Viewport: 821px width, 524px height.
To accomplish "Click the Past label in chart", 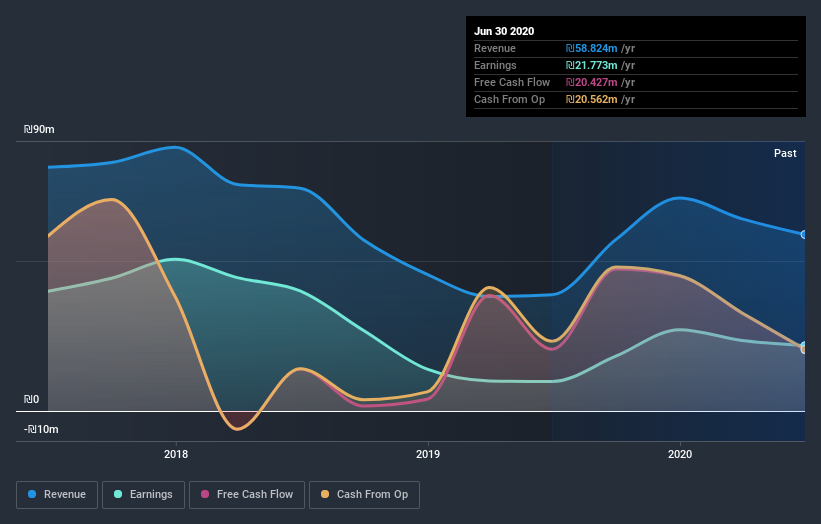I will pyautogui.click(x=785, y=153).
